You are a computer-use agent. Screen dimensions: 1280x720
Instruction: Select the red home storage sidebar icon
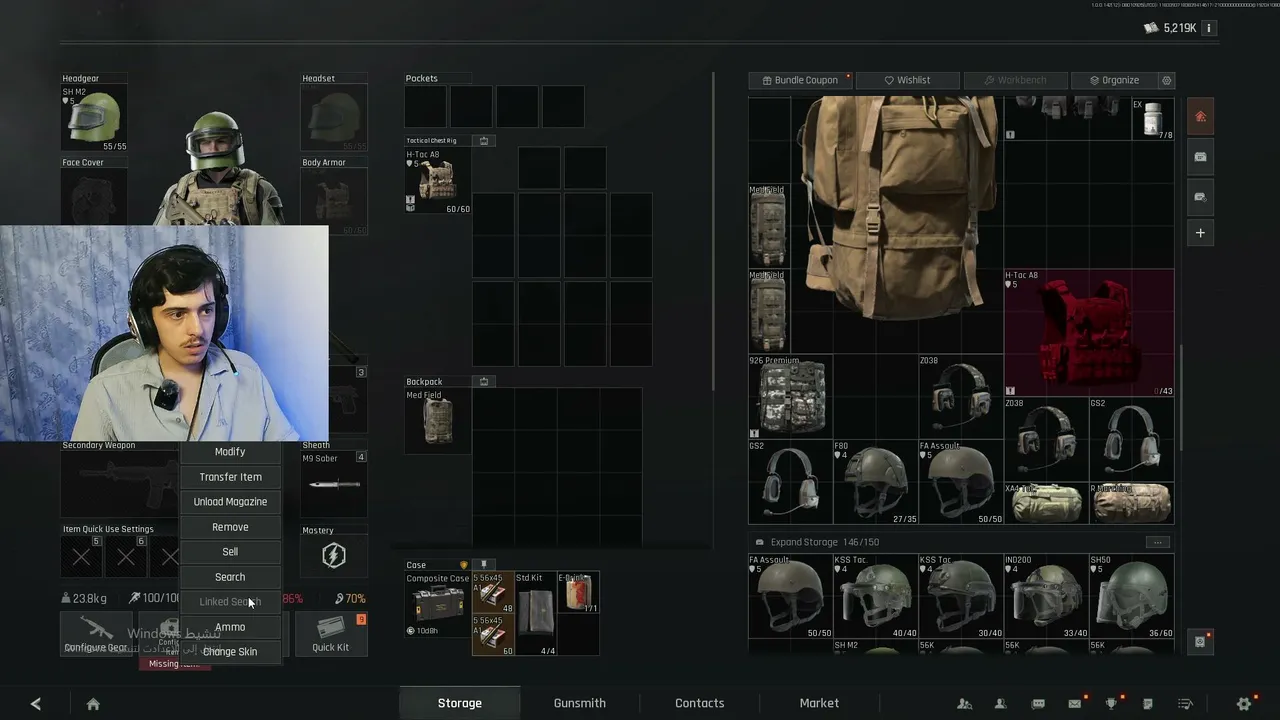(x=1200, y=117)
